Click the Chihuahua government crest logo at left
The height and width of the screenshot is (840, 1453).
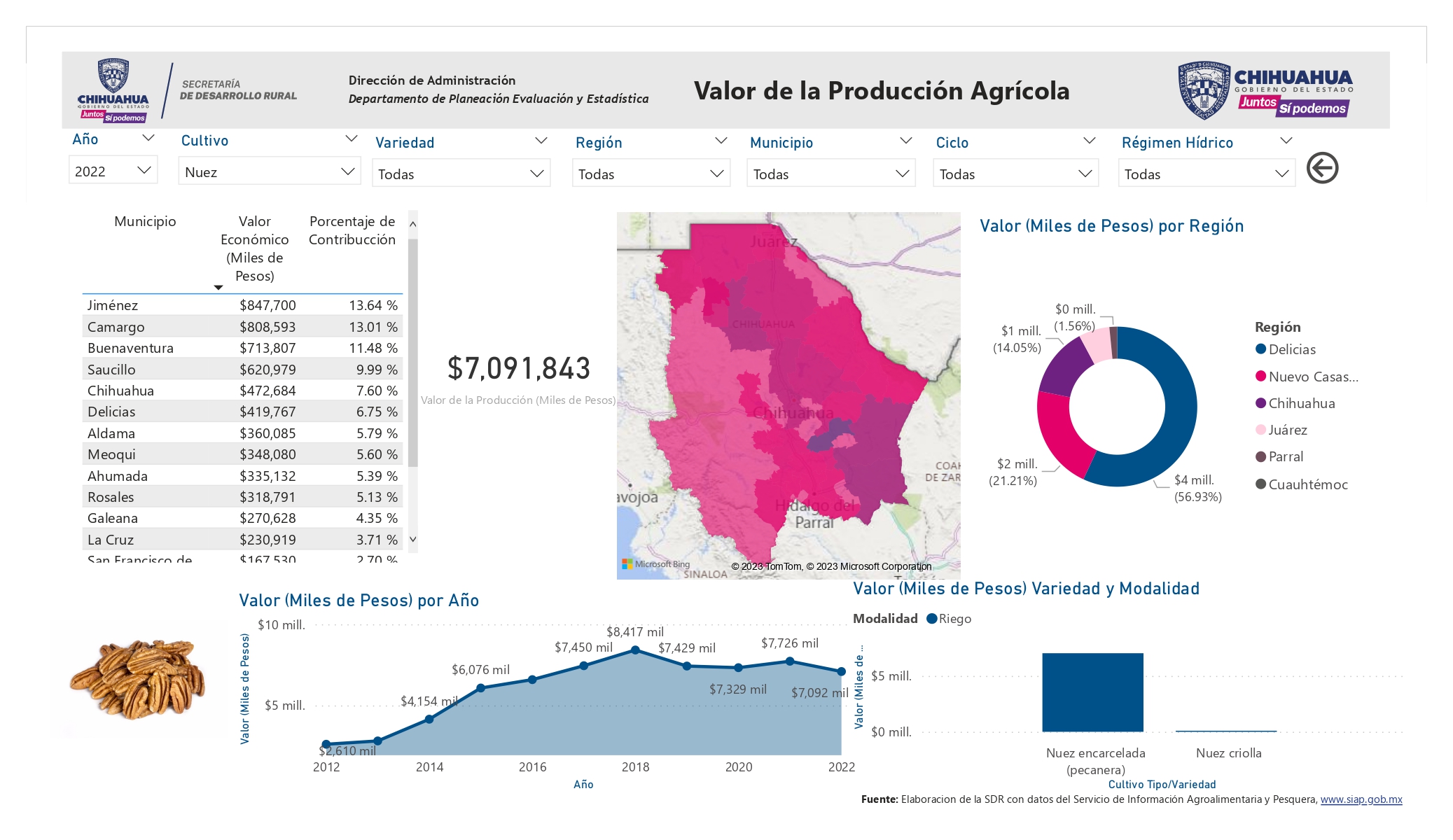[113, 91]
